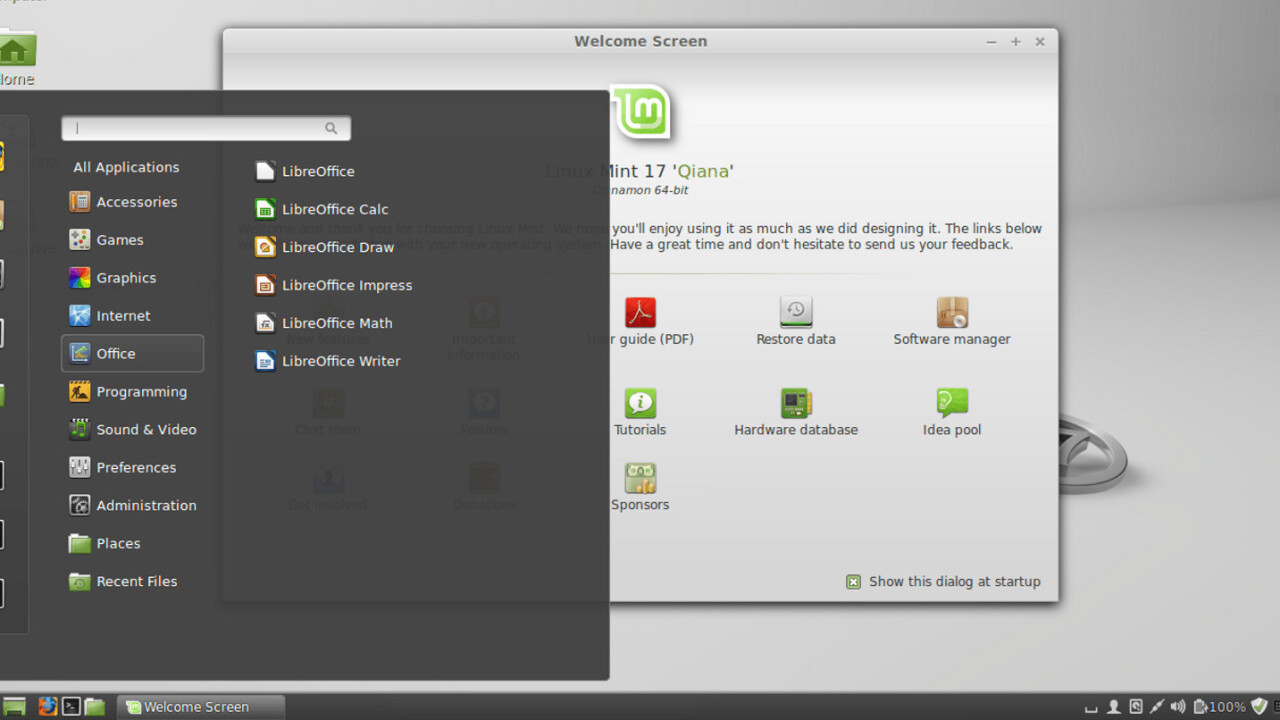The width and height of the screenshot is (1280, 720).
Task: Open the Idea pool icon
Action: (951, 404)
